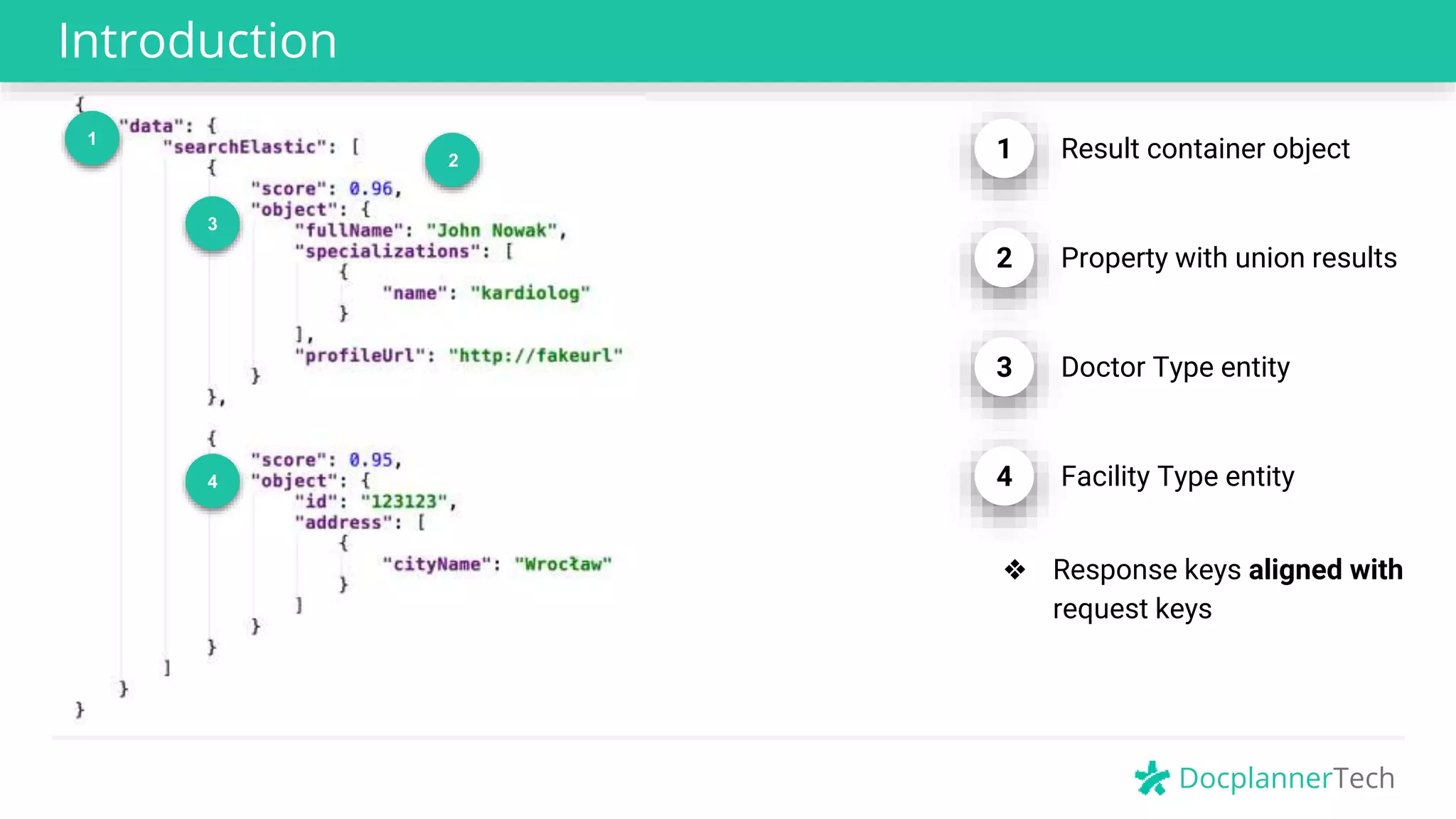Click the "name" key under specializations

415,293
